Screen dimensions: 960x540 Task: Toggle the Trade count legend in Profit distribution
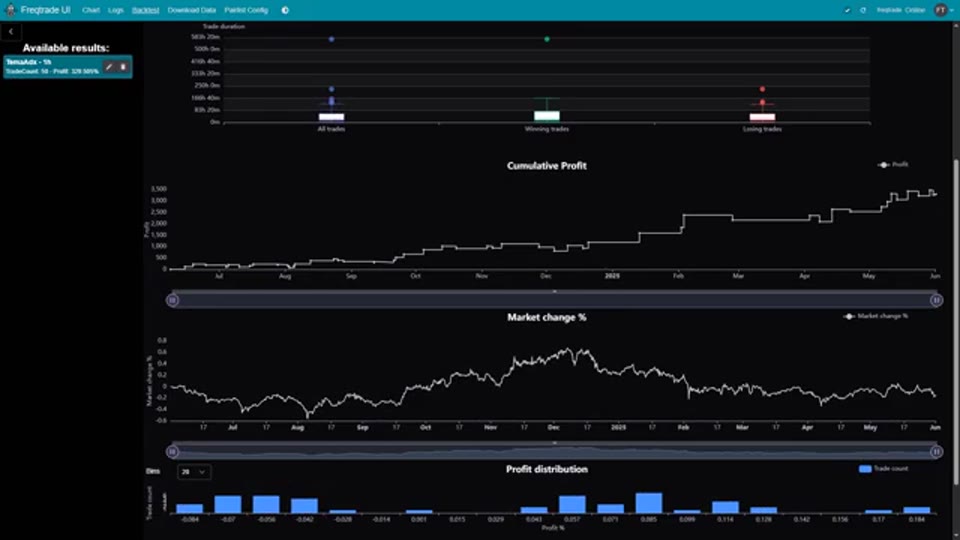coord(883,469)
